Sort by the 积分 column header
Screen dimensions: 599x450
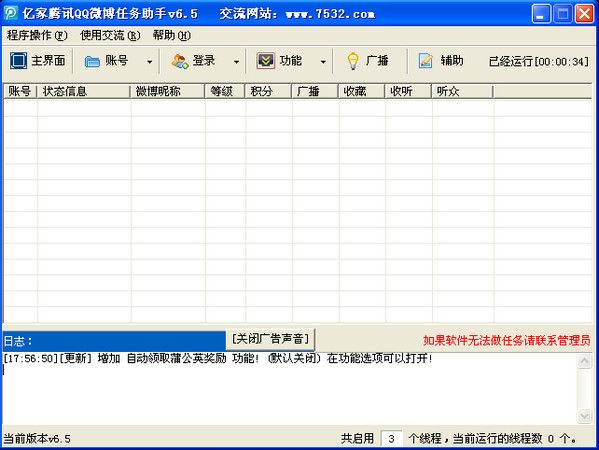[x=269, y=91]
